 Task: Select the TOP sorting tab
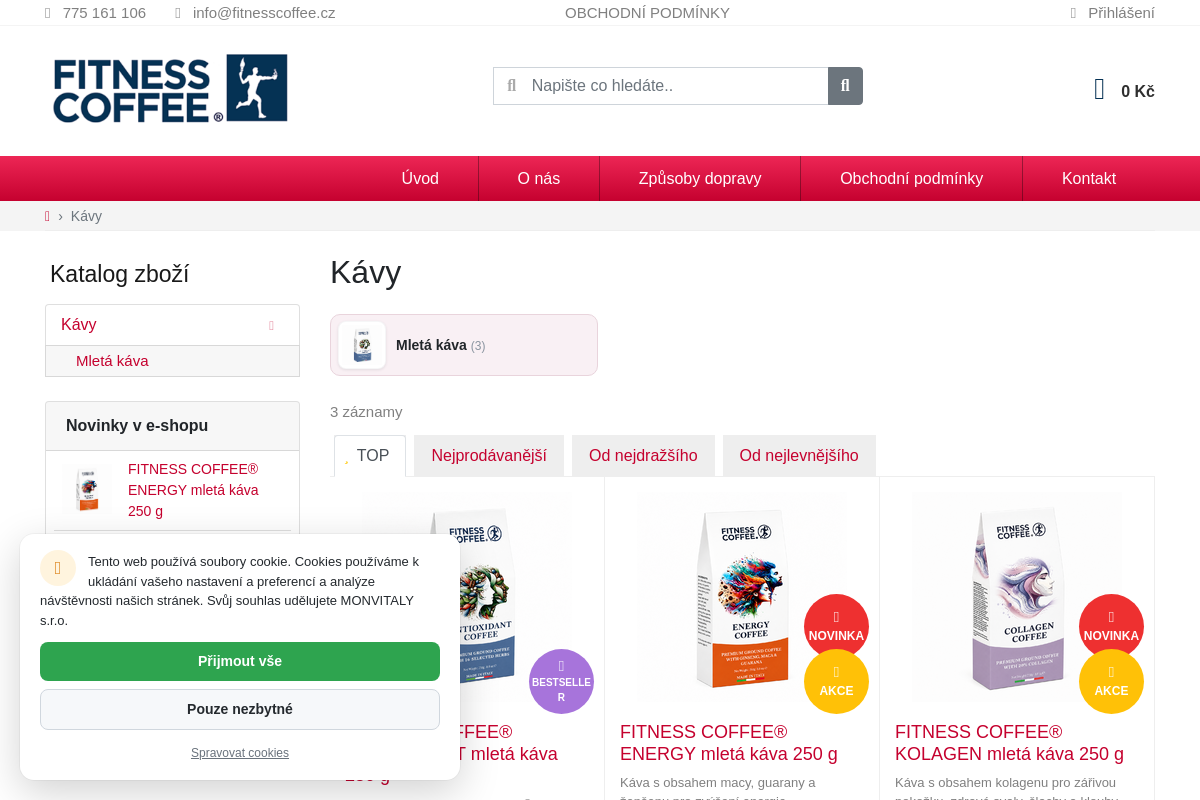(x=370, y=456)
